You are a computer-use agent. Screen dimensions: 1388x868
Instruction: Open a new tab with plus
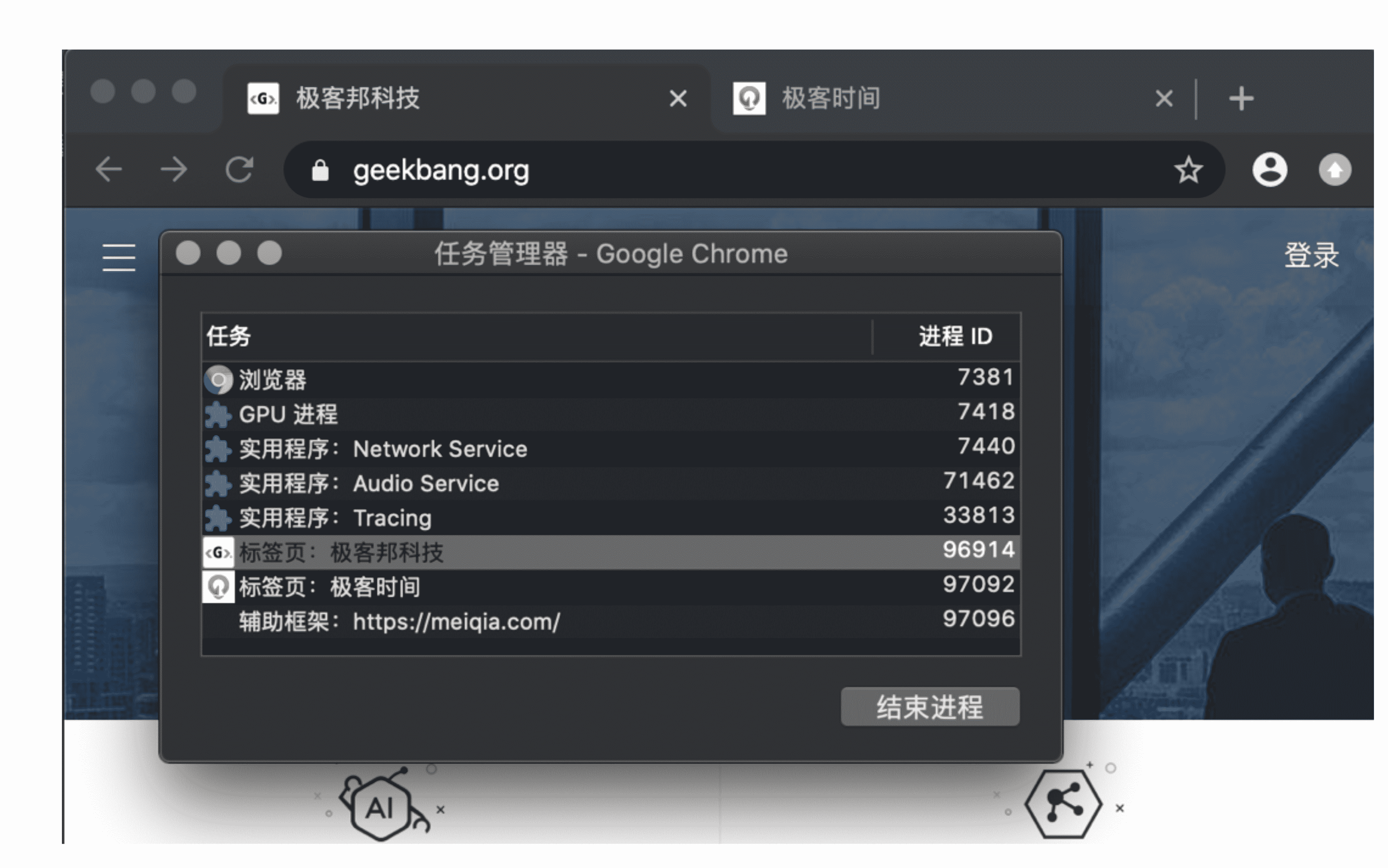[1240, 99]
